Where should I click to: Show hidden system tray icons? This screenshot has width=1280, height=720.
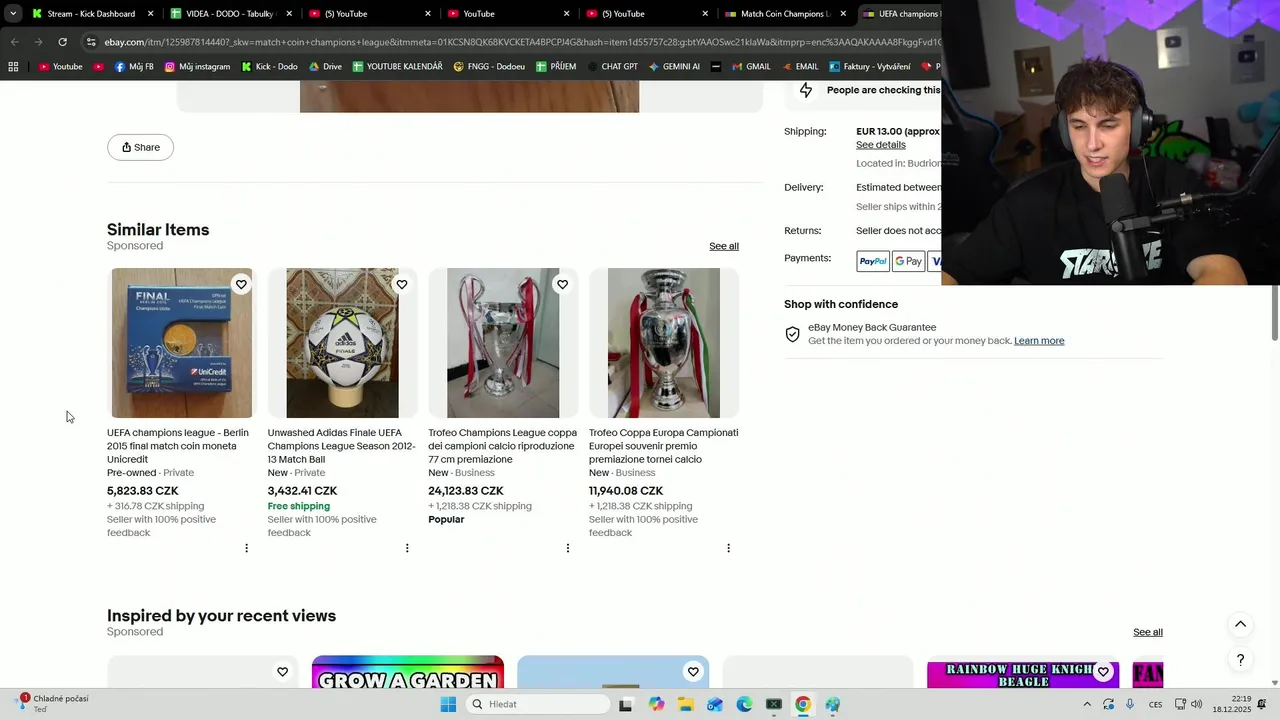(x=1087, y=704)
